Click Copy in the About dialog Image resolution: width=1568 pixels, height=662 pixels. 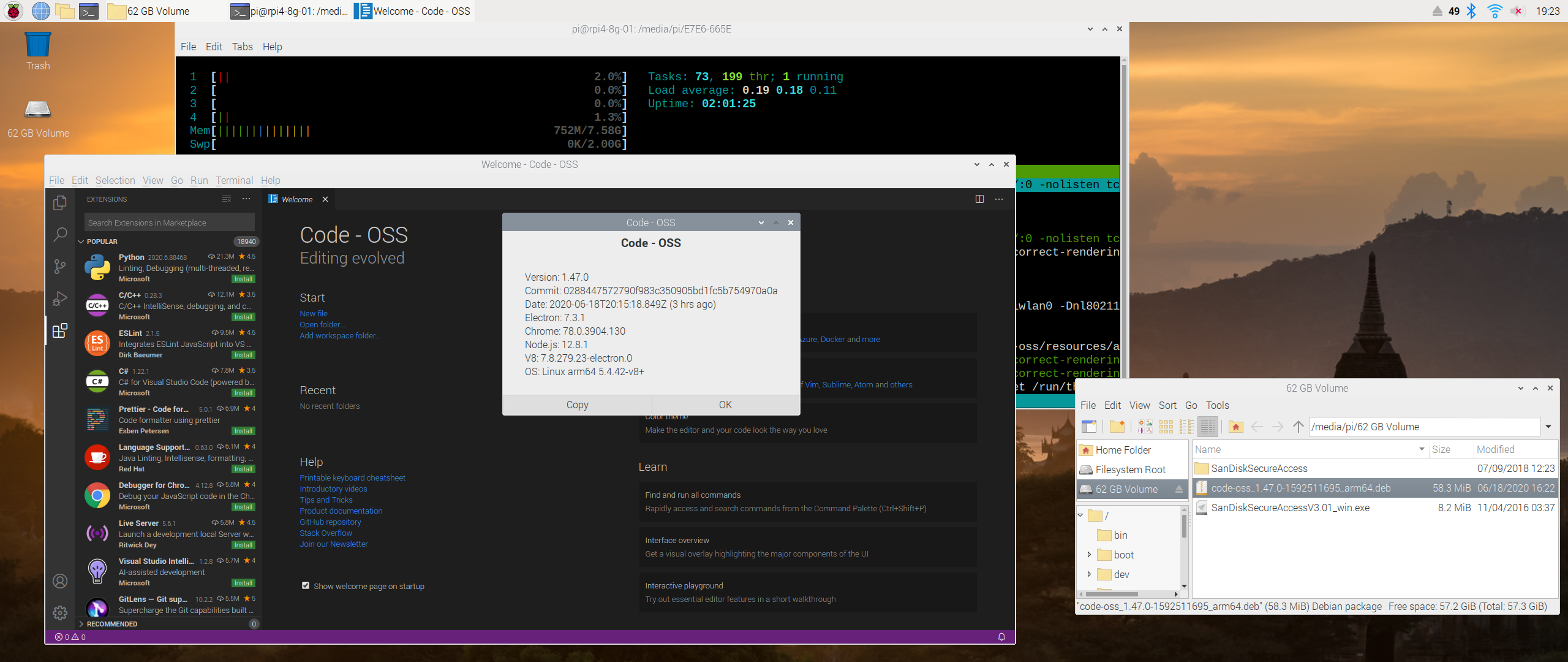pyautogui.click(x=577, y=405)
